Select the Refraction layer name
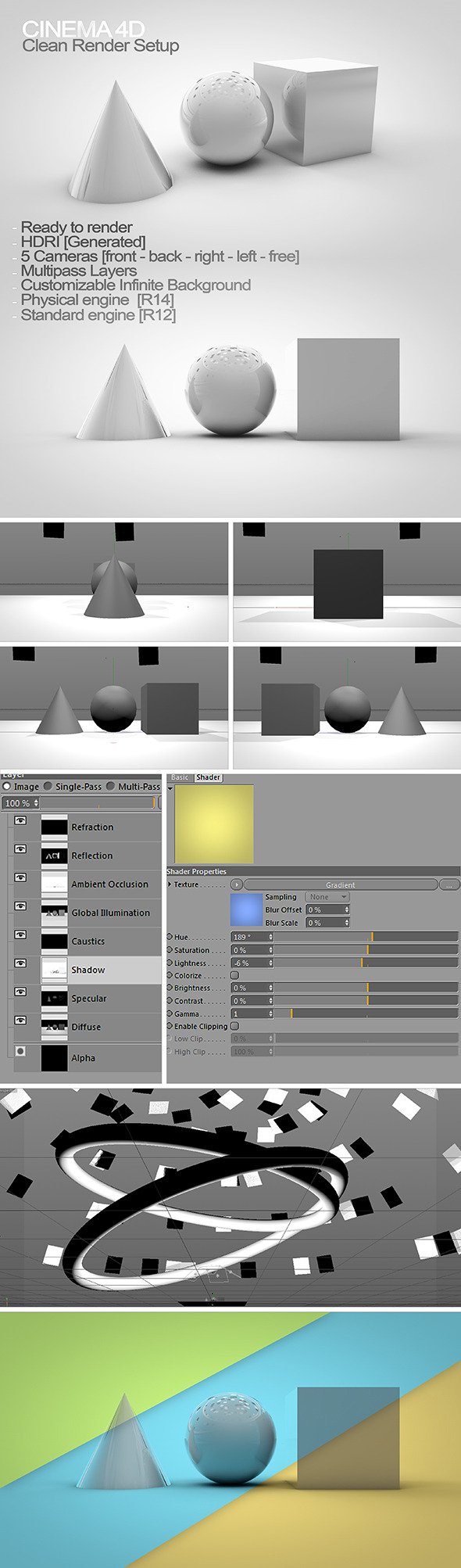Viewport: 461px width, 1568px height. click(x=92, y=827)
